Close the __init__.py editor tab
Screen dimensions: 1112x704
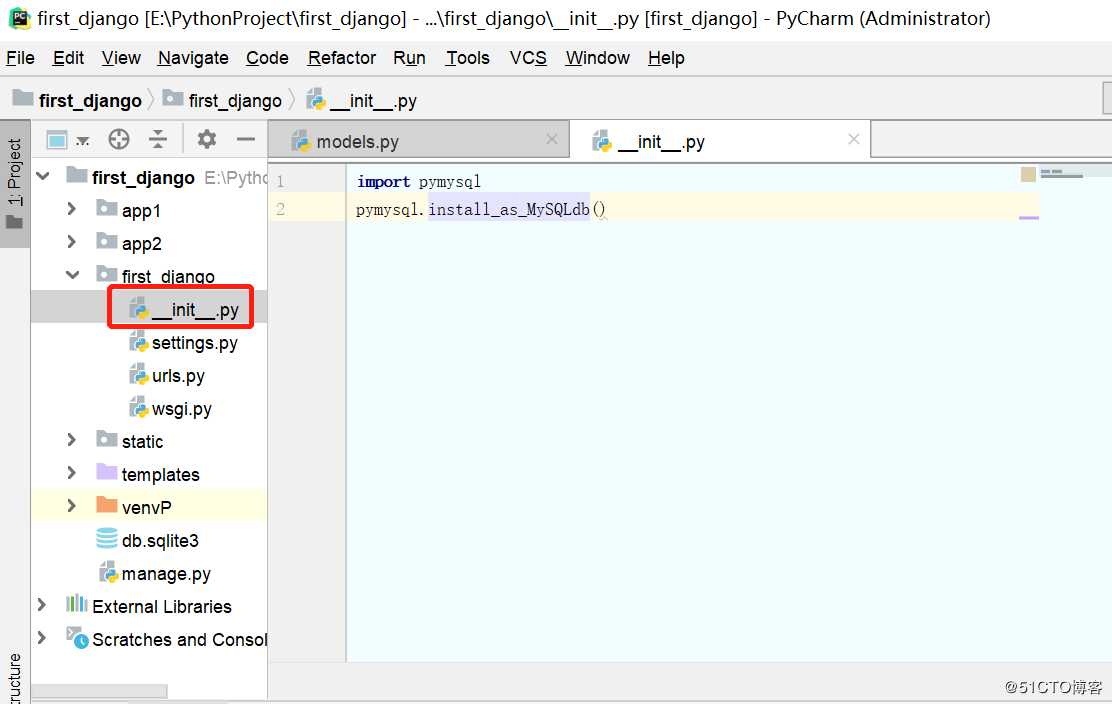pyautogui.click(x=854, y=140)
